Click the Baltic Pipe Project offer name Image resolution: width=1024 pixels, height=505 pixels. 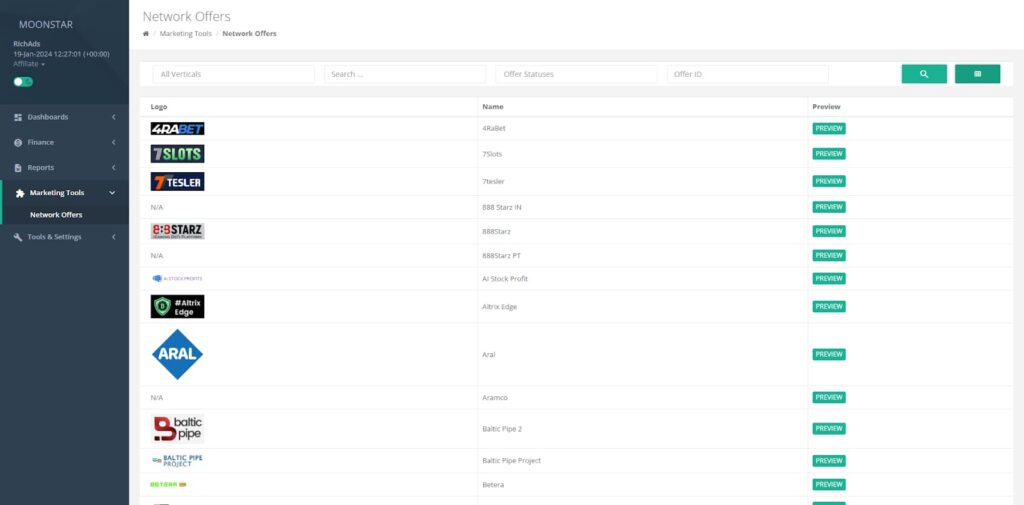coord(511,461)
